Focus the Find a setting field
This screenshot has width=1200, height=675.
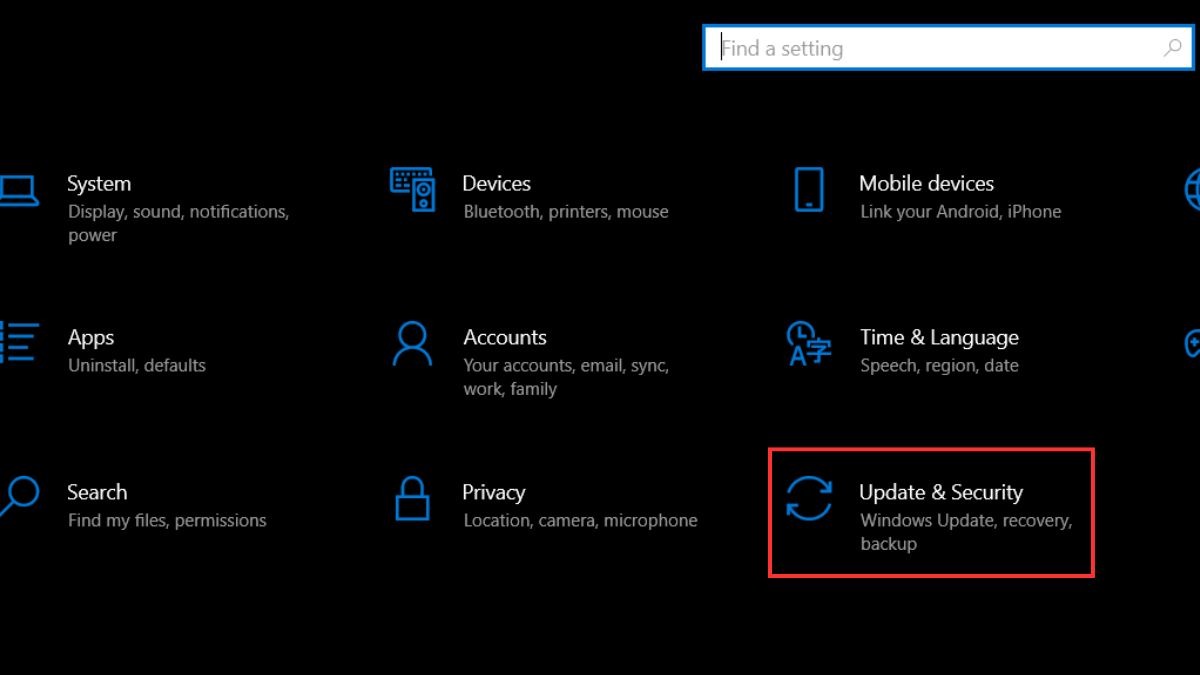click(950, 48)
